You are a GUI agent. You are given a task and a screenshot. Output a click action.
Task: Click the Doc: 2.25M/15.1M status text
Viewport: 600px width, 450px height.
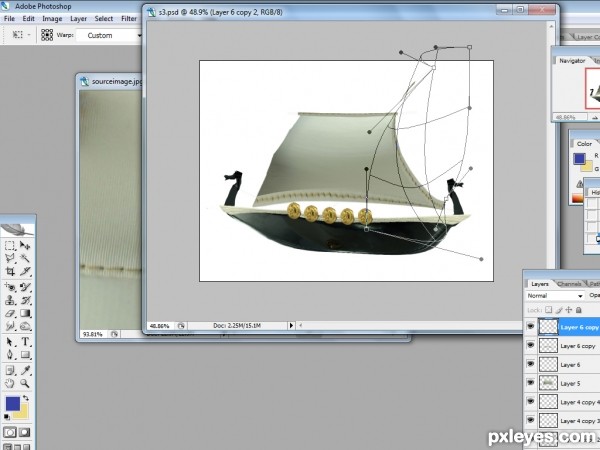click(x=236, y=326)
